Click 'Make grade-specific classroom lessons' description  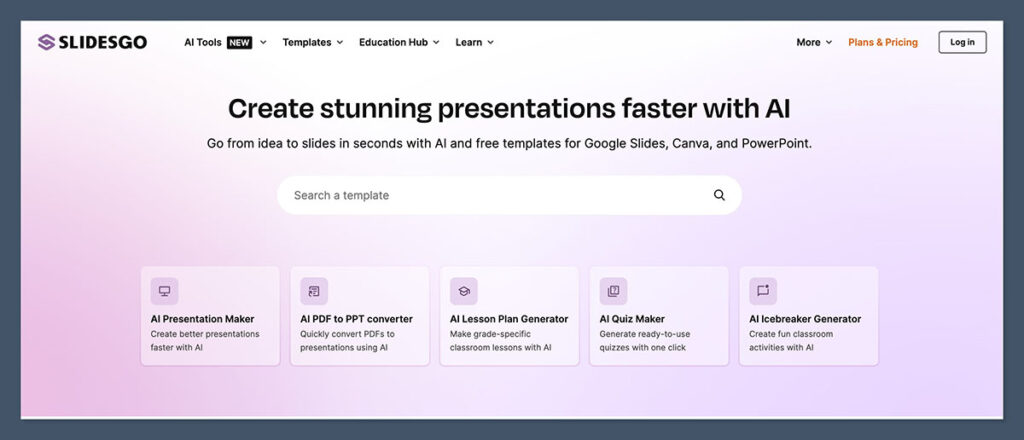click(x=501, y=341)
